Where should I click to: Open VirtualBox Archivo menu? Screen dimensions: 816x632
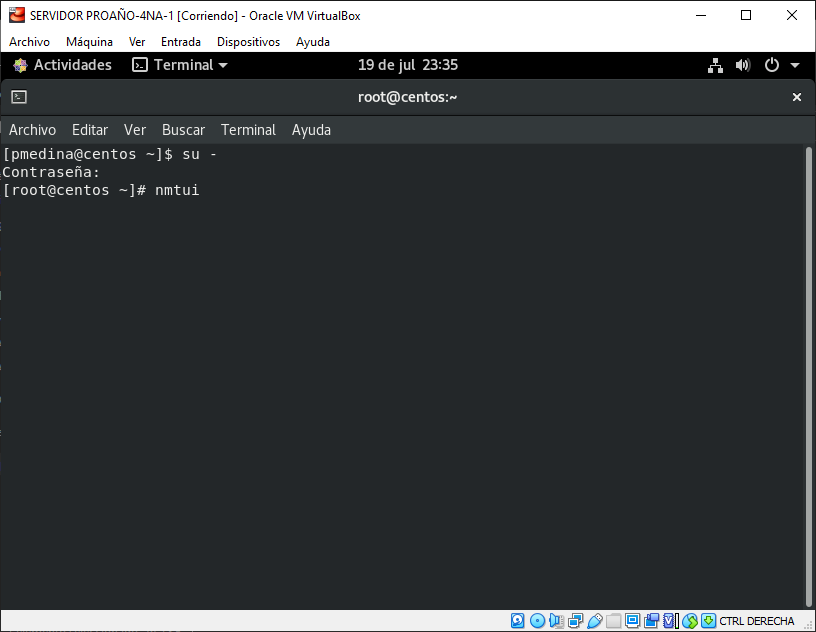tap(29, 42)
